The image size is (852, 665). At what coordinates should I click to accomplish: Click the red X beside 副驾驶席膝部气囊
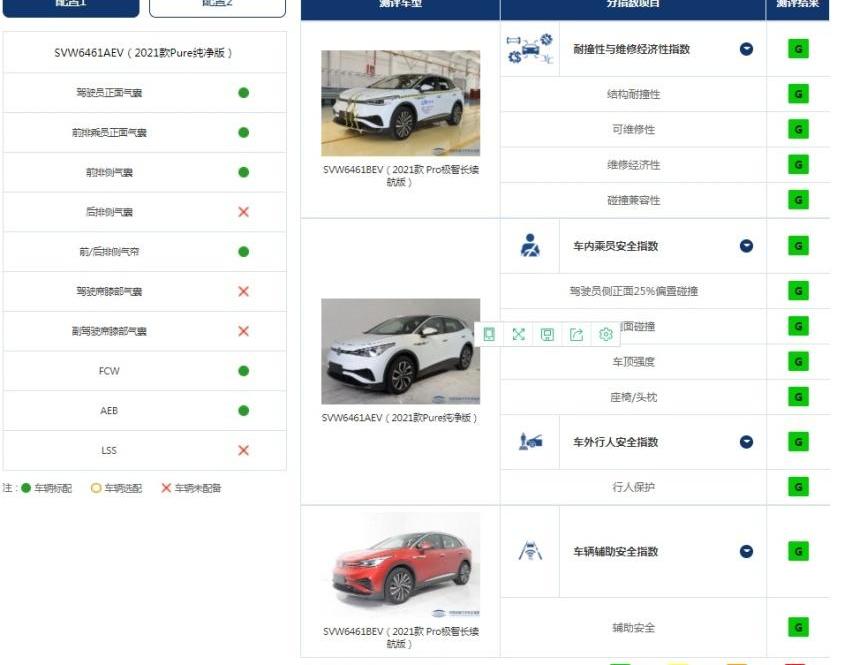click(x=243, y=331)
